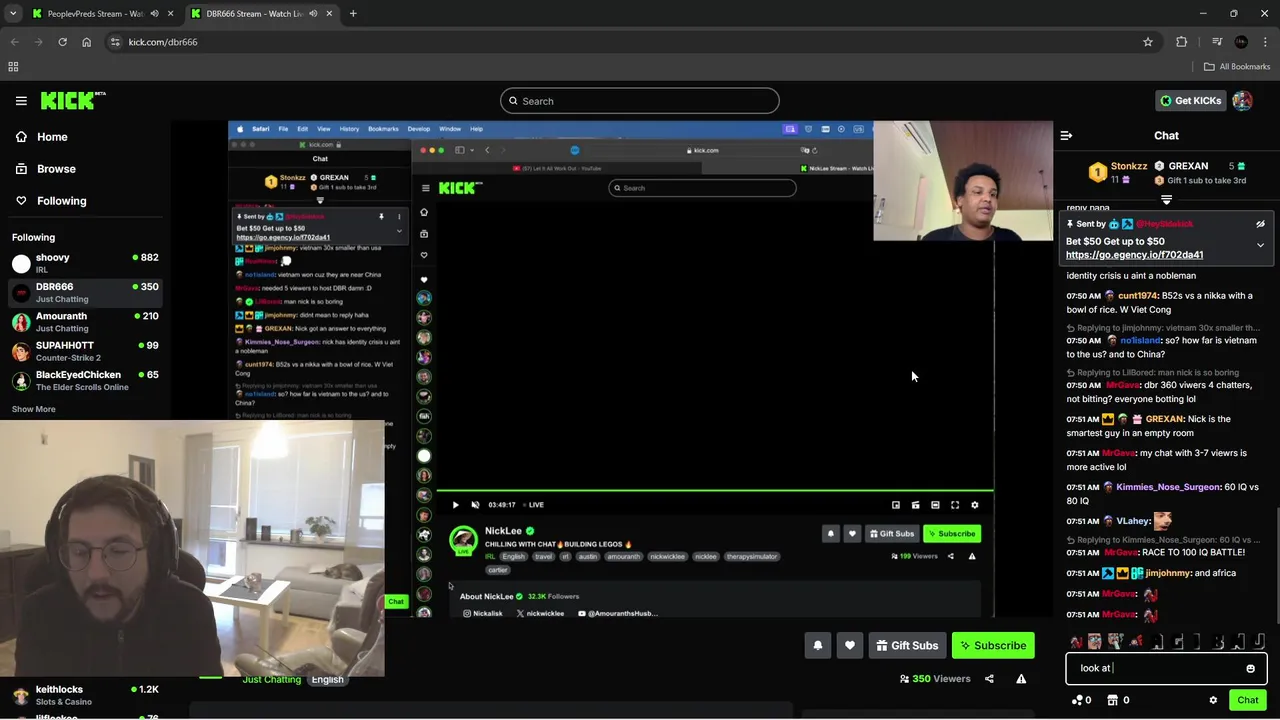1280x720 pixels.
Task: Click GREXAN second gifter name
Action: [1188, 166]
